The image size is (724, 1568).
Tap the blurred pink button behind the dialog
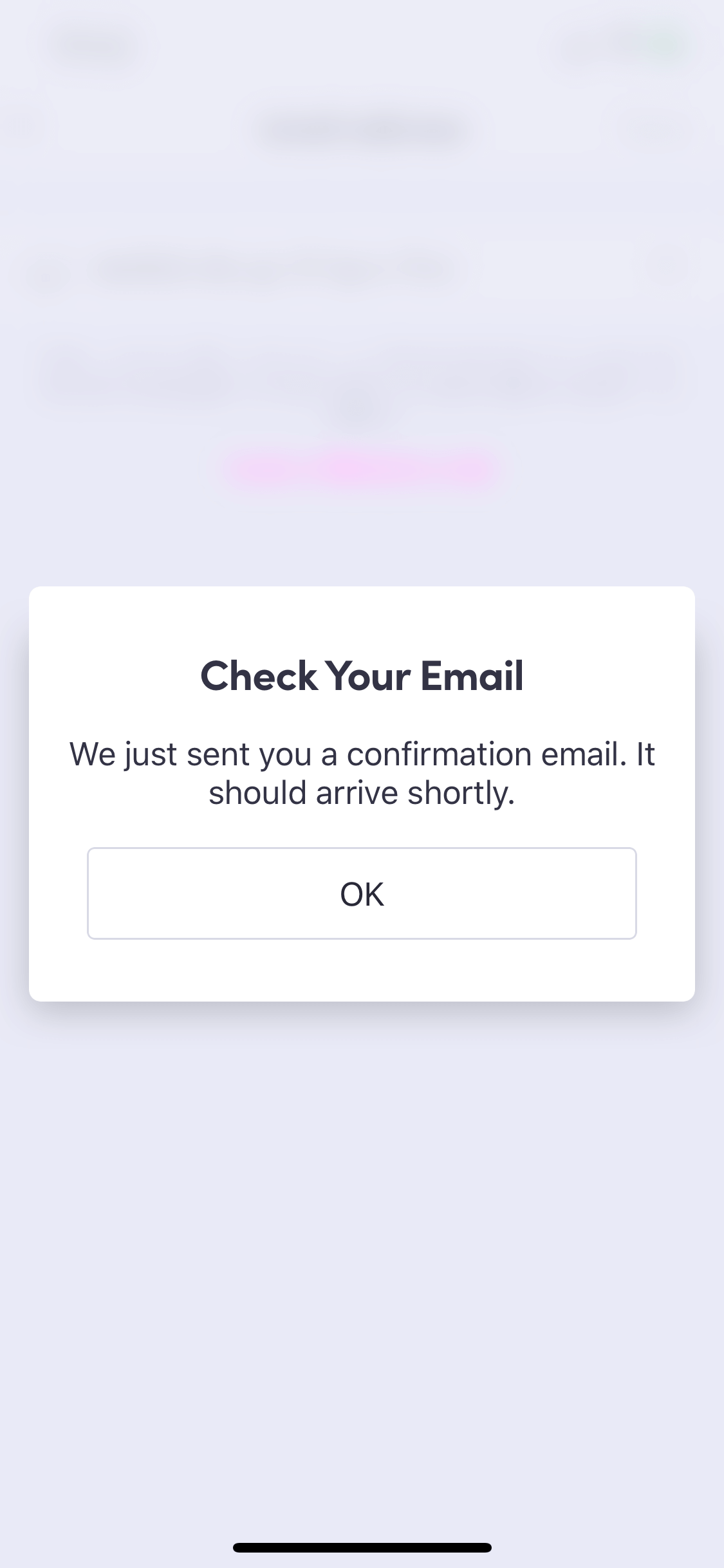tap(362, 470)
